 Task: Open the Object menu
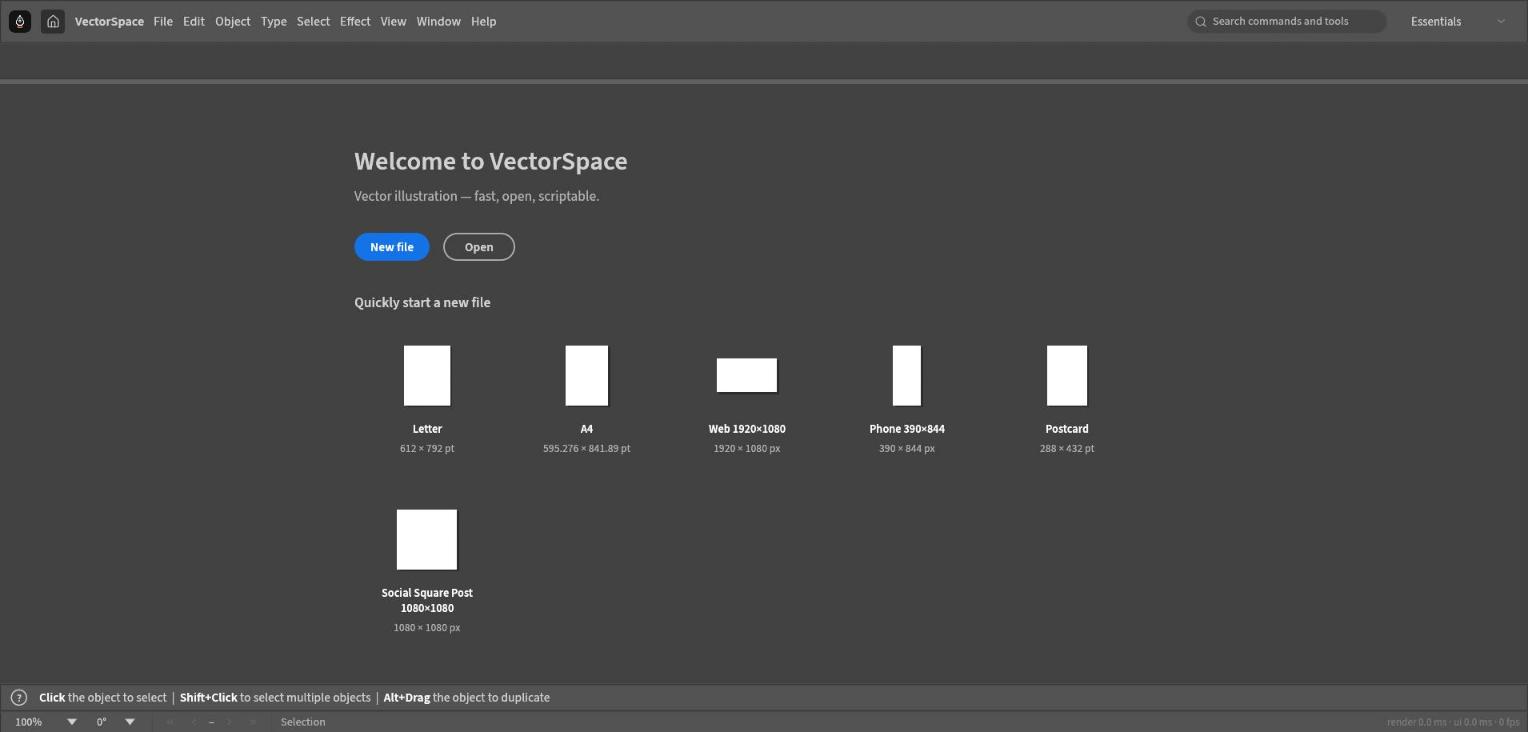click(x=233, y=21)
